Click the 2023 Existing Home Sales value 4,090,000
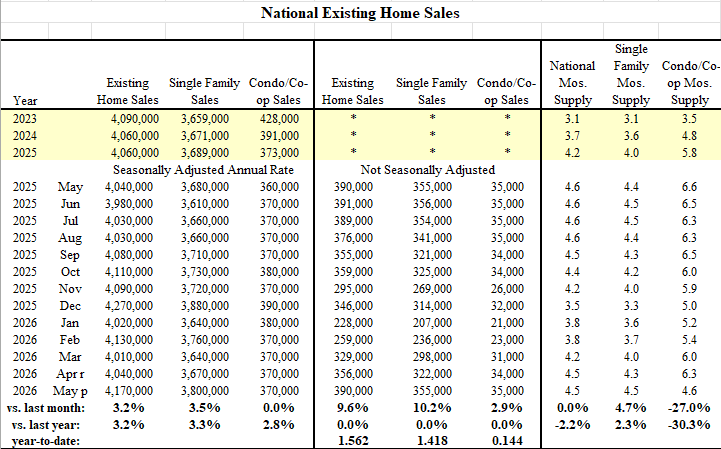 [135, 119]
